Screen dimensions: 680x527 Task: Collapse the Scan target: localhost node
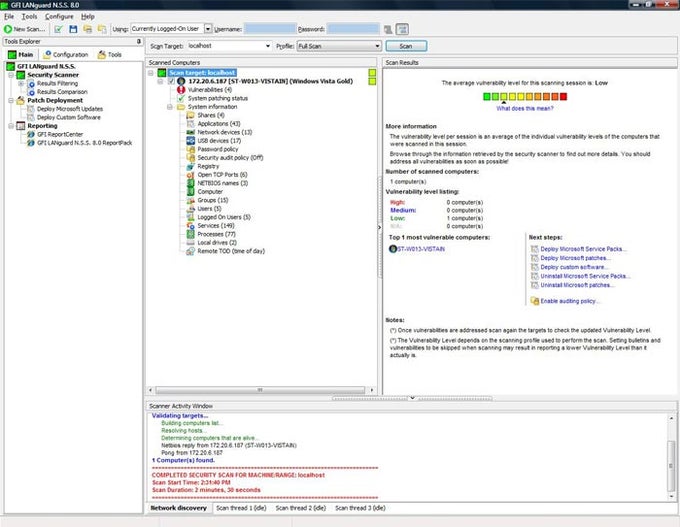click(x=150, y=73)
